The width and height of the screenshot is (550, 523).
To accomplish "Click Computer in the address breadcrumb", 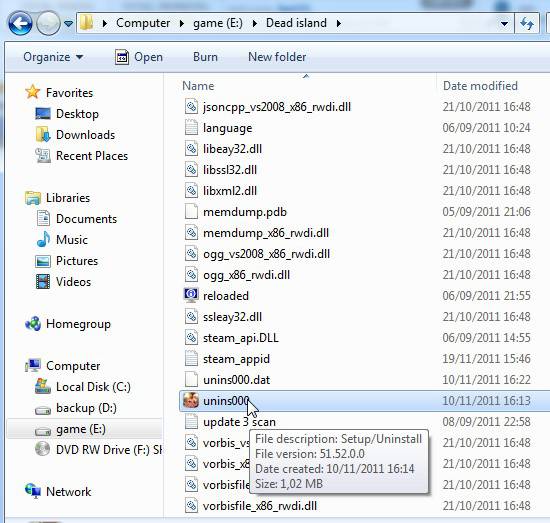I will point(143,23).
